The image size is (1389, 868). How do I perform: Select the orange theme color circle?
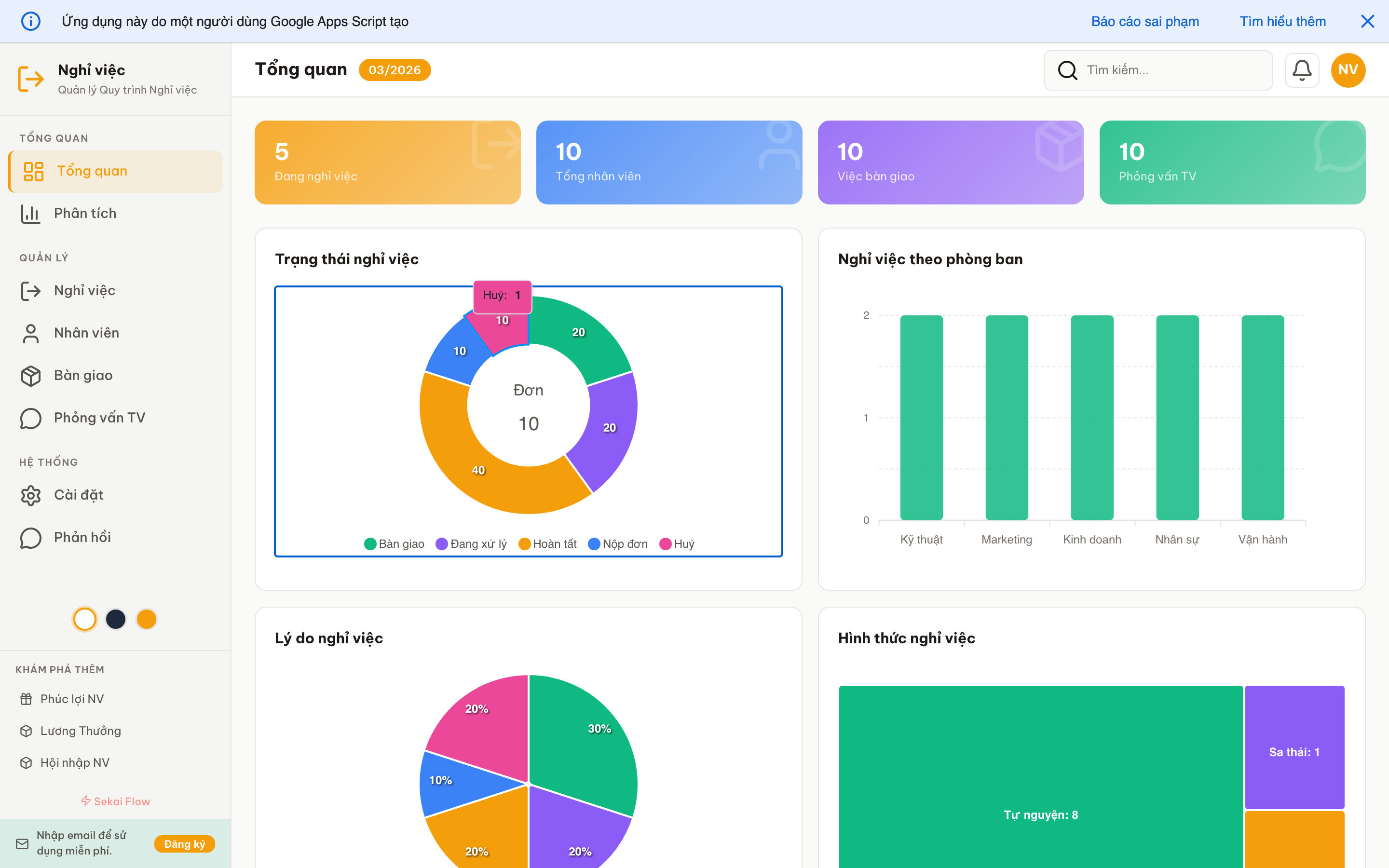click(x=146, y=619)
